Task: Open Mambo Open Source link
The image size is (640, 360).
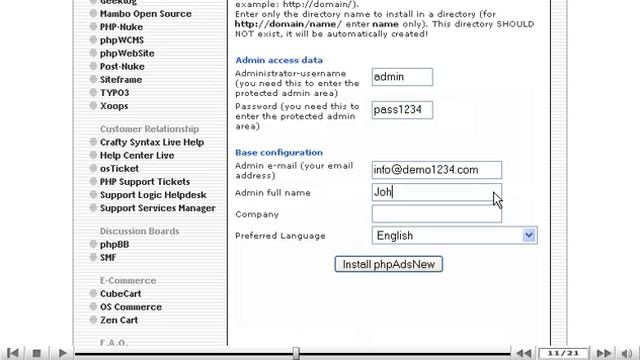Action: point(146,13)
